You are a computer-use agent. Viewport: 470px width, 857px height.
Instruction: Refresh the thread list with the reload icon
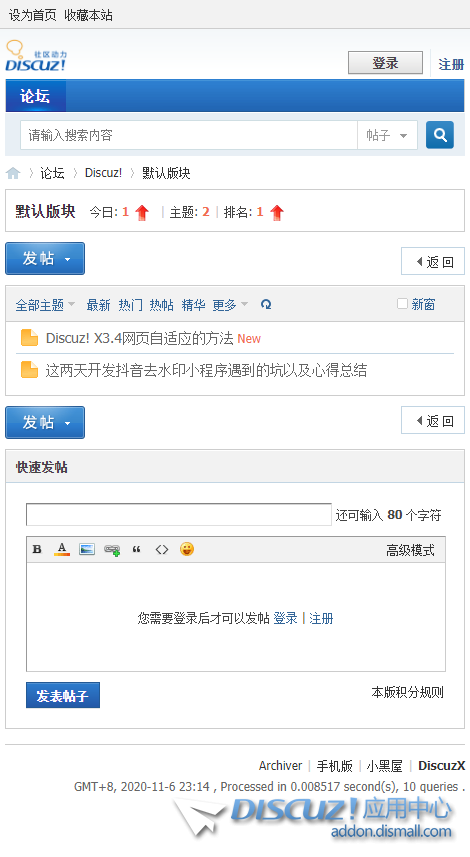click(266, 304)
